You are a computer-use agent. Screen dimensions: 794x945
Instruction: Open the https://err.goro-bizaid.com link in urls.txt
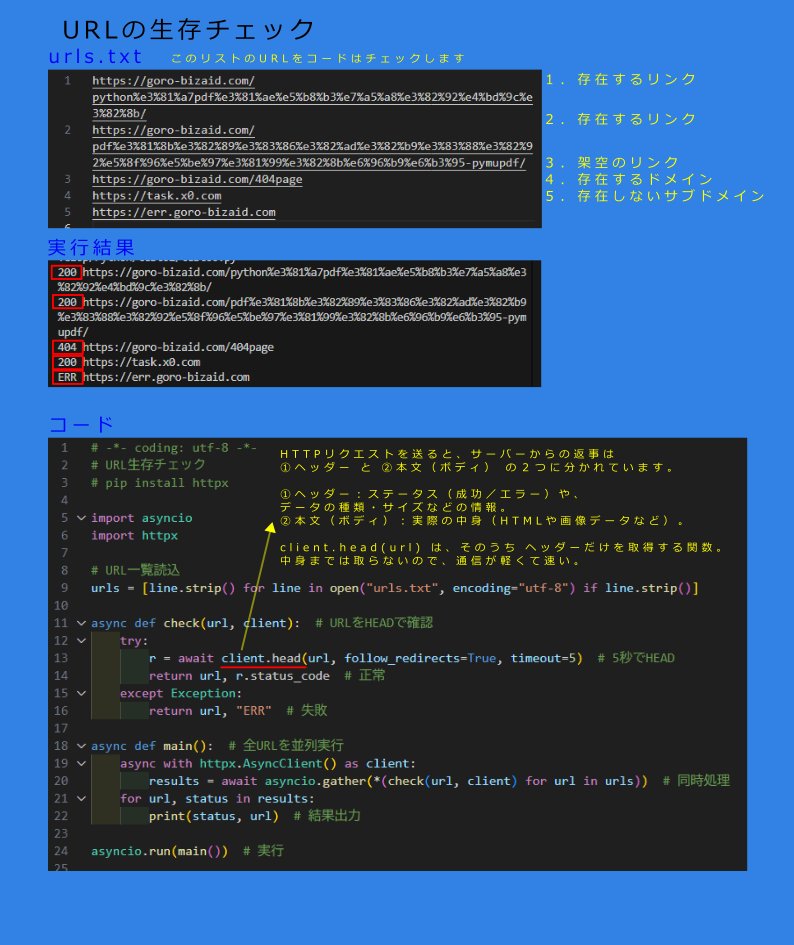pyautogui.click(x=184, y=212)
